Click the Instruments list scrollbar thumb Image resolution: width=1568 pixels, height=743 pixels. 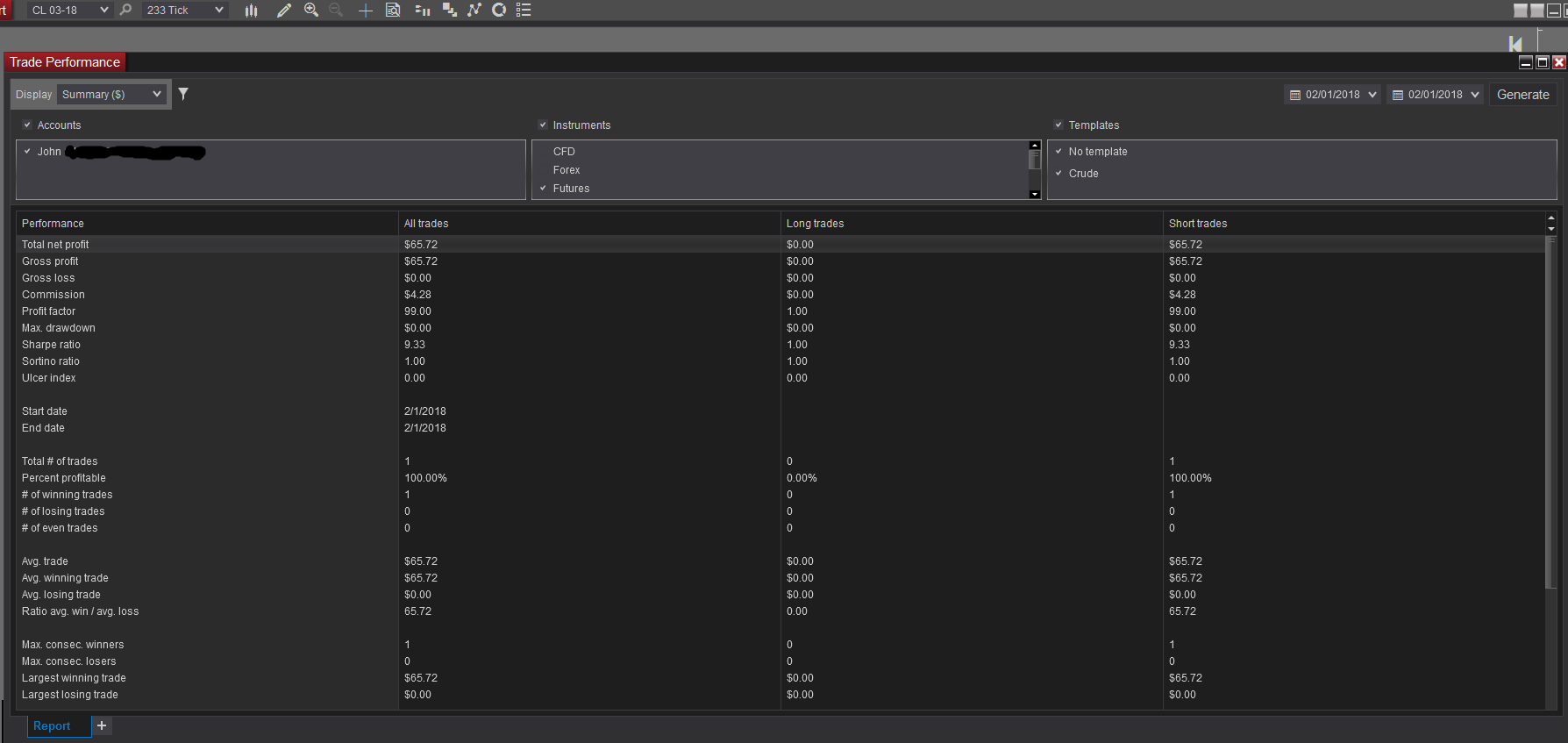pos(1035,160)
